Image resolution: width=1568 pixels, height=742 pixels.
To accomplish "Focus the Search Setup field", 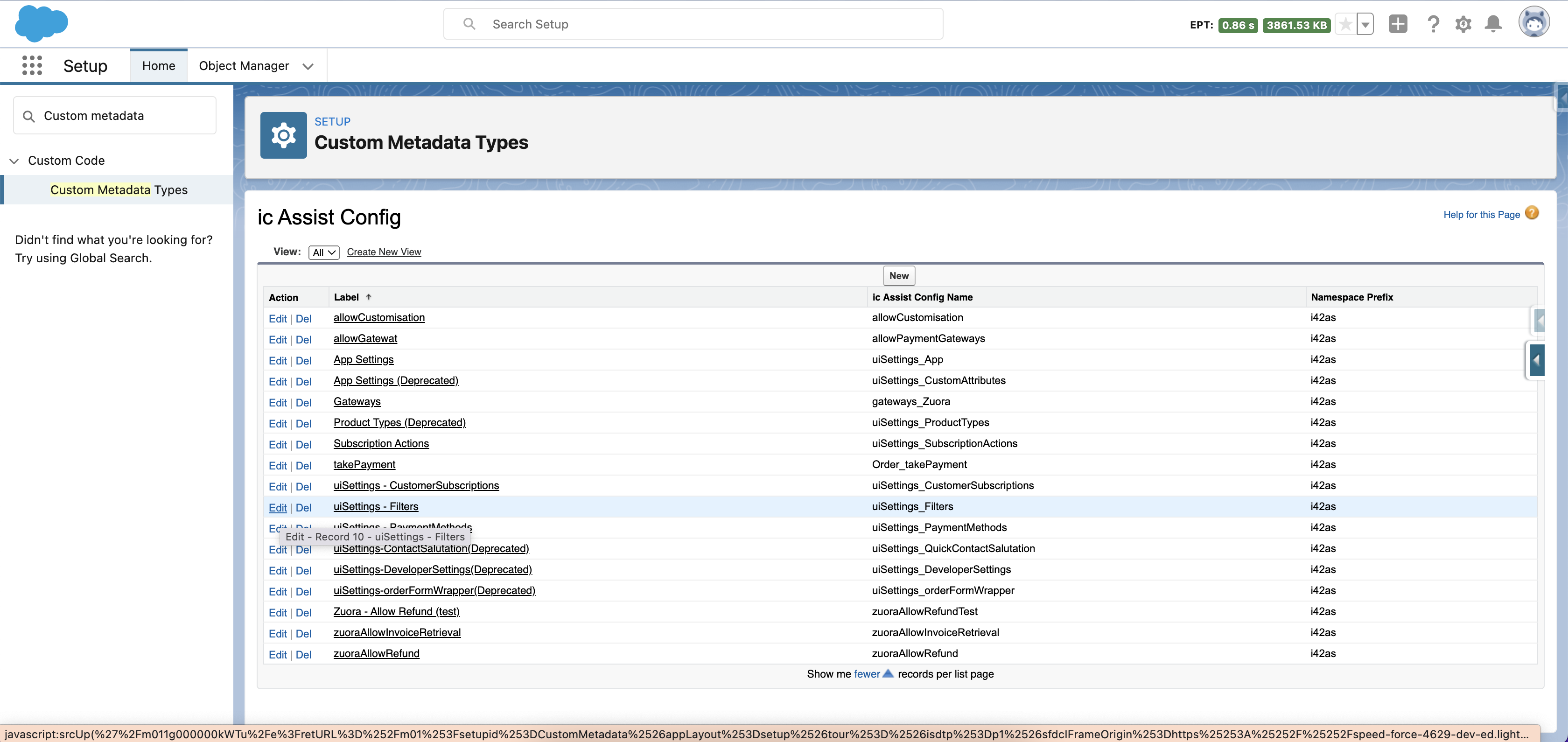I will (x=693, y=24).
